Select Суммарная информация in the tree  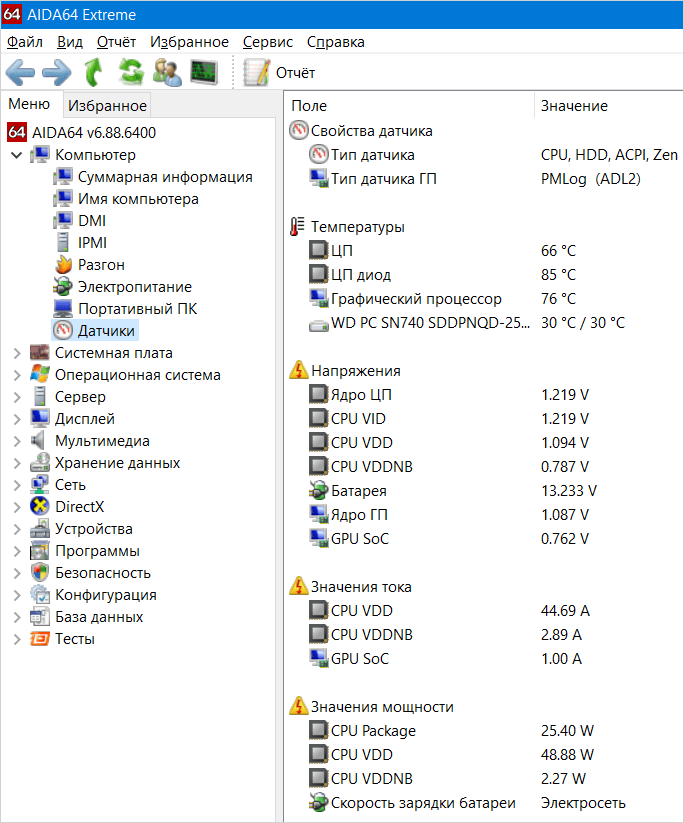click(165, 177)
